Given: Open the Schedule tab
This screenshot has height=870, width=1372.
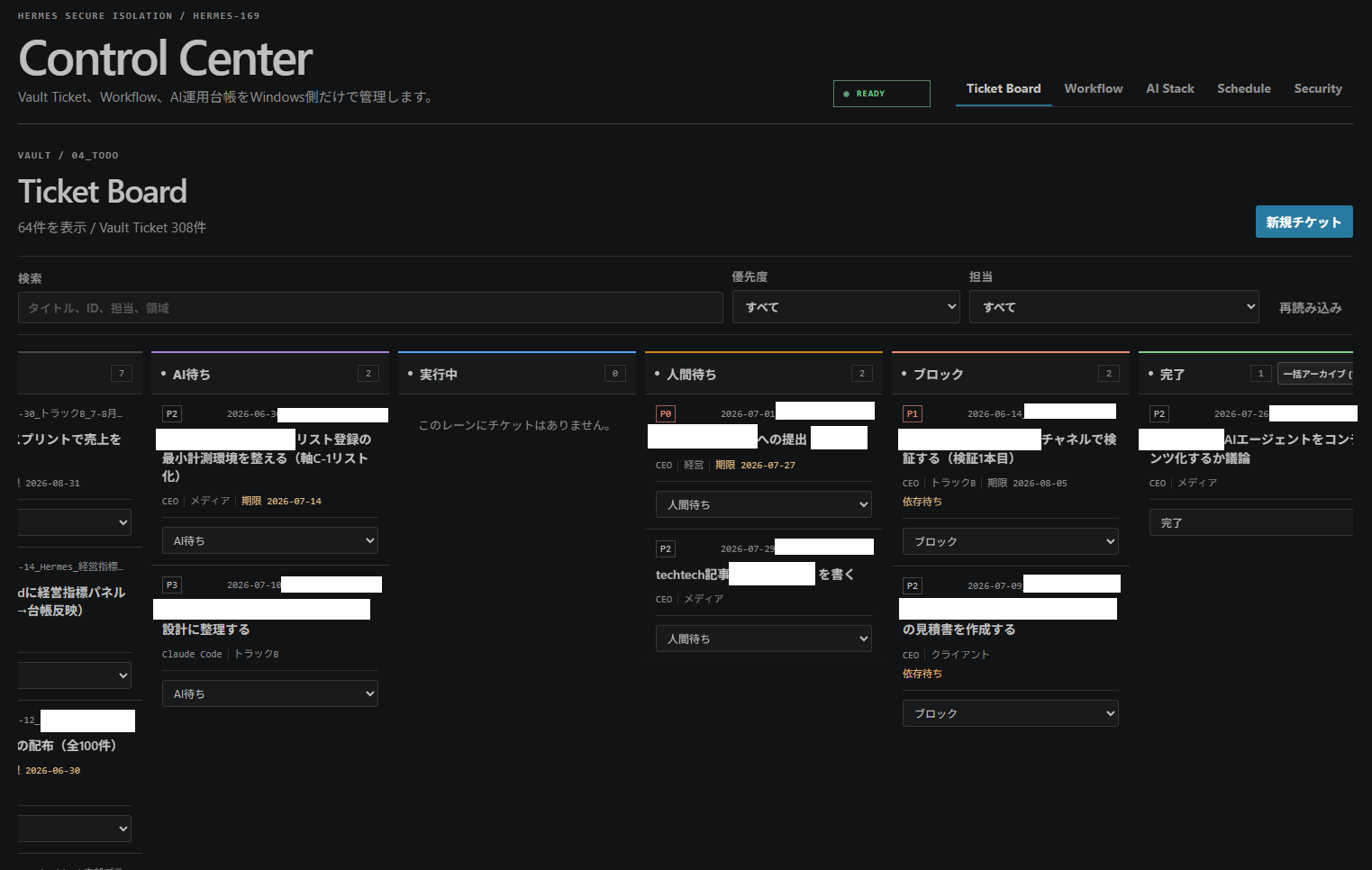Looking at the screenshot, I should pos(1244,89).
